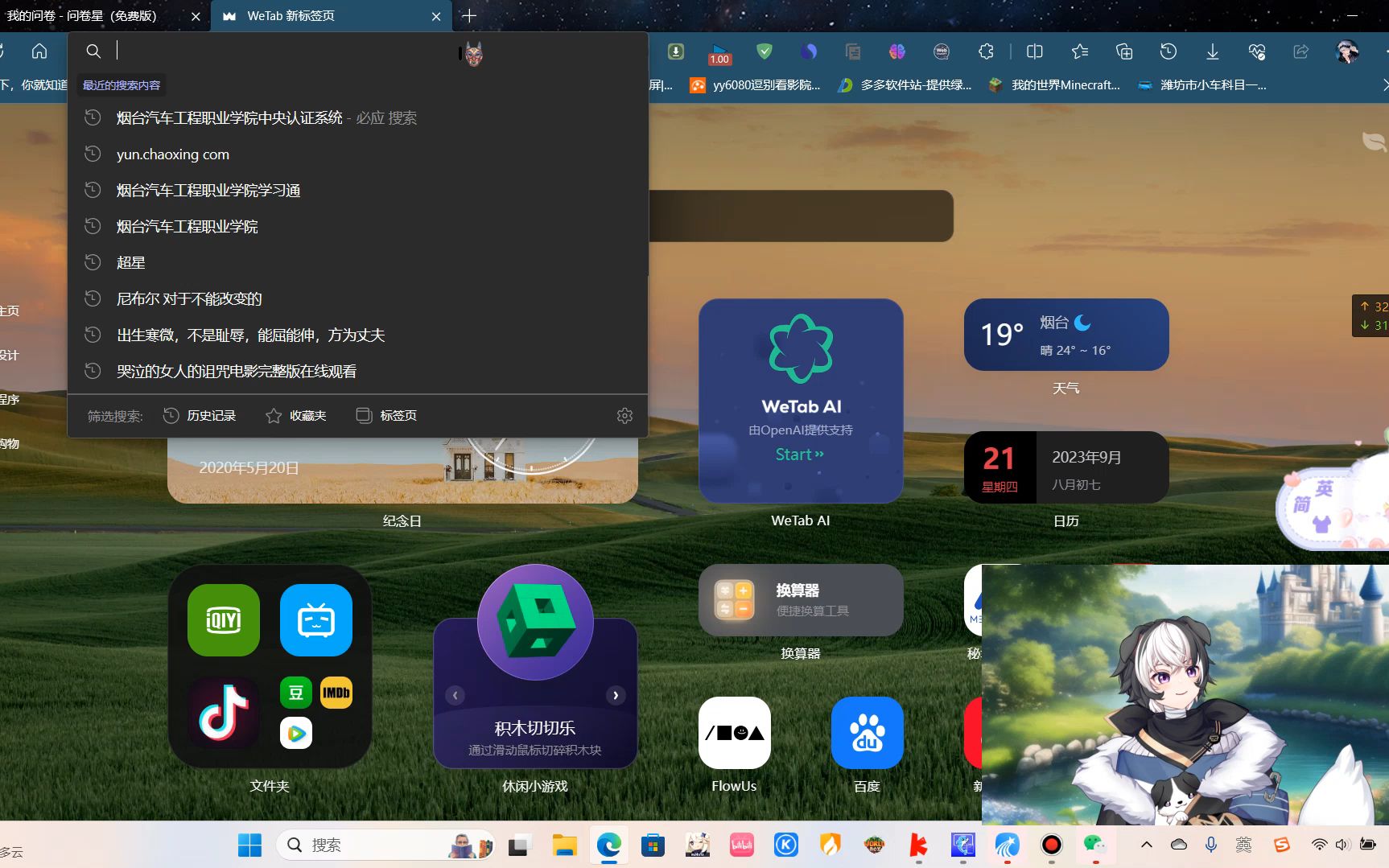Open the 换算器 converter widget
1389x868 pixels.
(801, 600)
